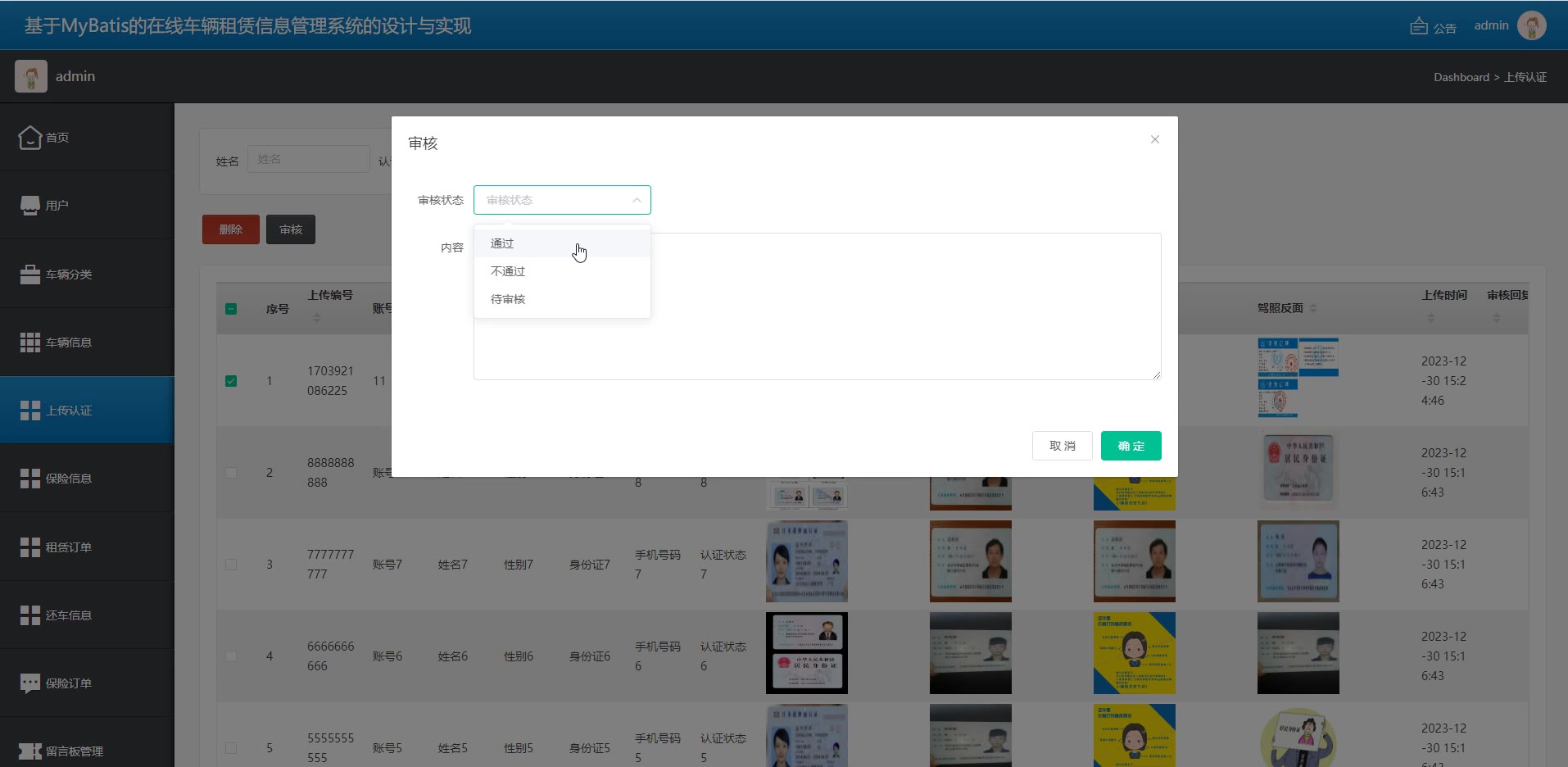
Task: Click inside the 内容 text area
Action: 901,328
